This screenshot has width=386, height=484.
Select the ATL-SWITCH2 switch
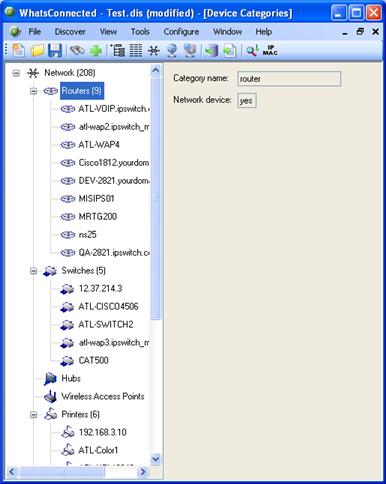(x=106, y=325)
